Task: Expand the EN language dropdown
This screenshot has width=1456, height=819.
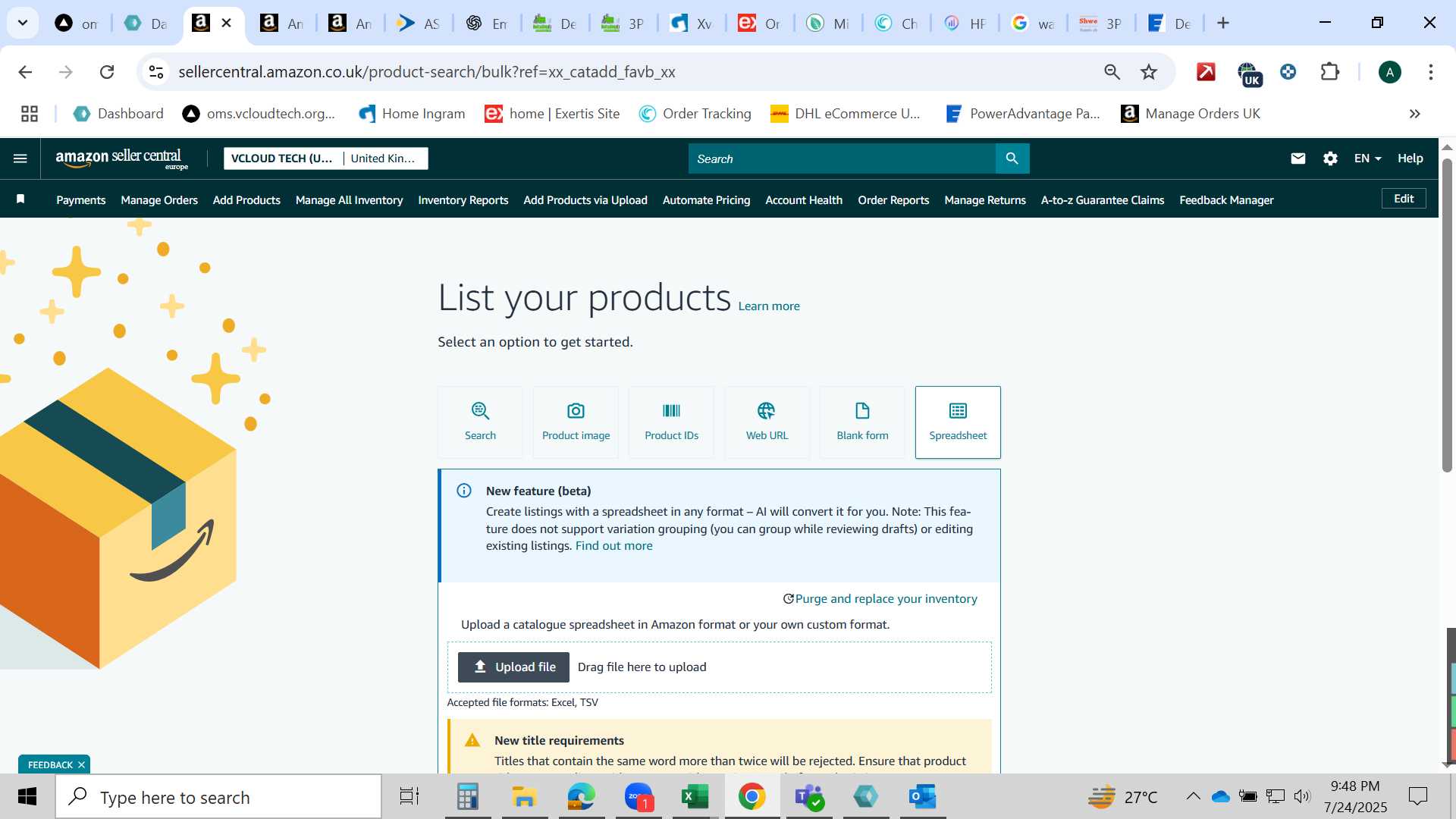Action: 1367,158
